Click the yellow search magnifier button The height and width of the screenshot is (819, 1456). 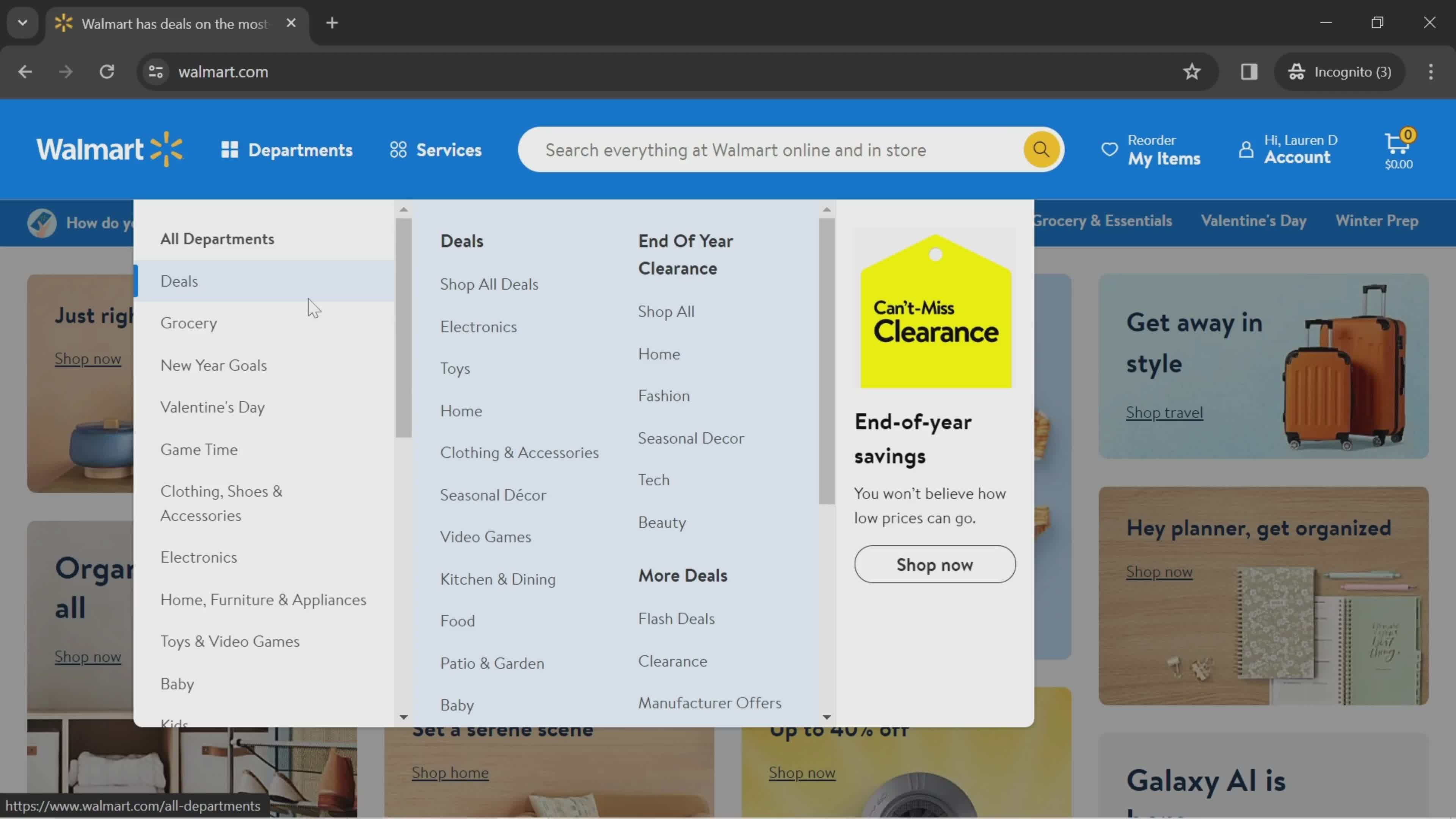click(x=1041, y=150)
